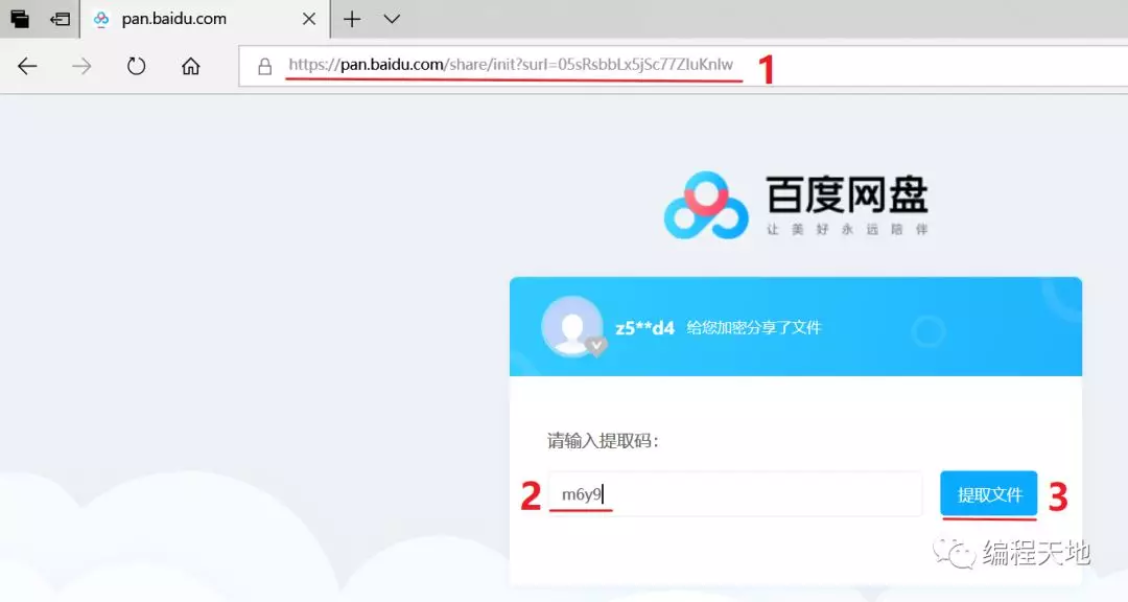
Task: Click the 请输入提取码 label
Action: click(x=603, y=440)
